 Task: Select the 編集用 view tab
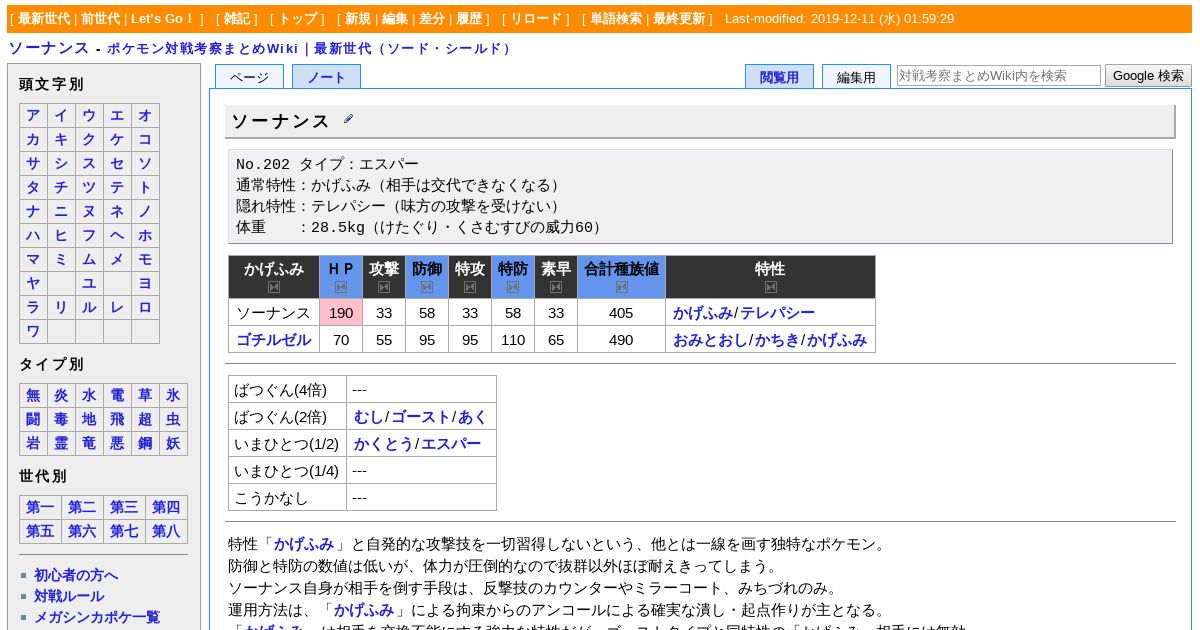pyautogui.click(x=856, y=77)
